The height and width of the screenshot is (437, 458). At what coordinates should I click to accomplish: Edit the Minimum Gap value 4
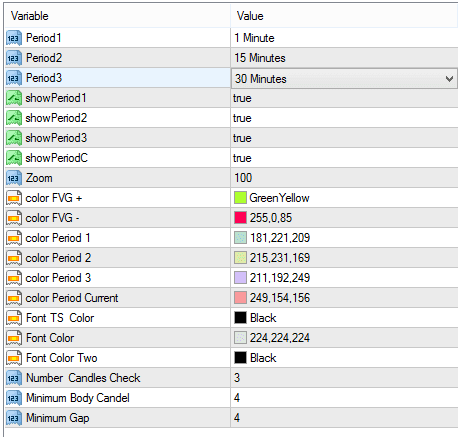point(237,418)
